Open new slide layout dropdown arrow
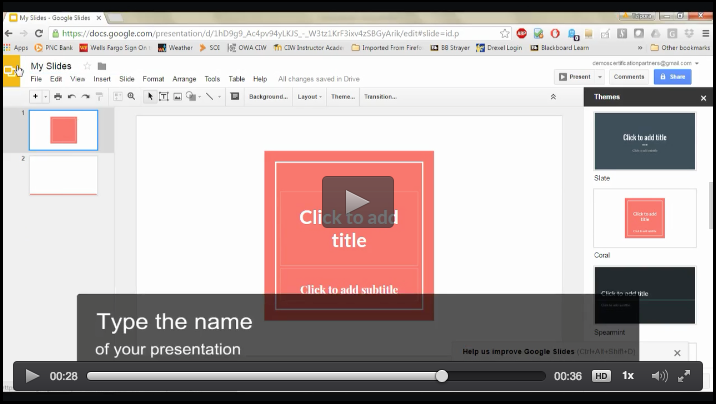Screen dimensions: 717x404 [x=45, y=96]
